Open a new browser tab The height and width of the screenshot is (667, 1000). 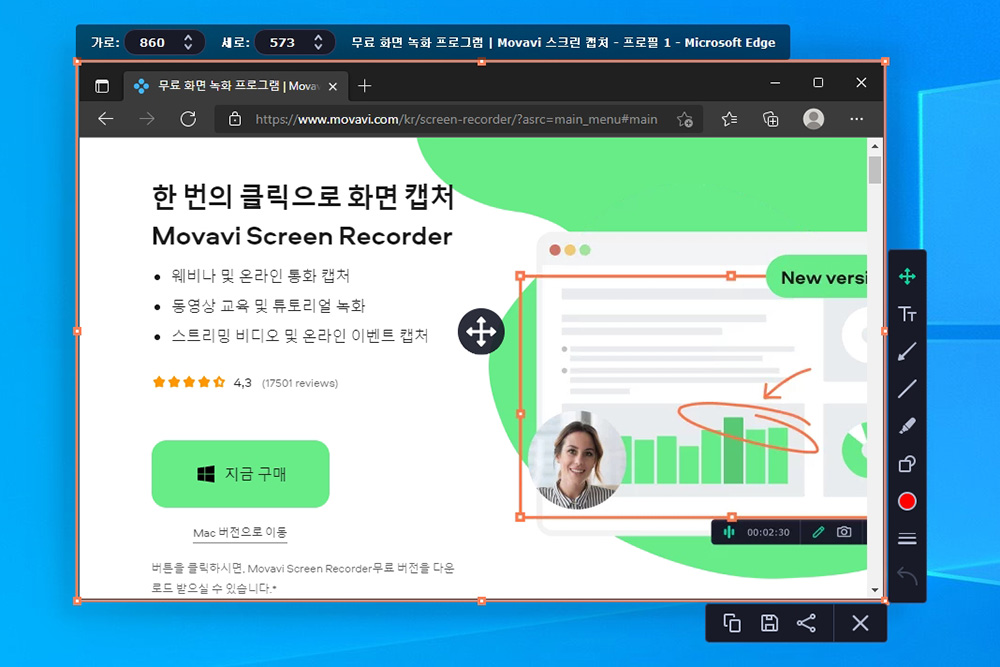364,86
